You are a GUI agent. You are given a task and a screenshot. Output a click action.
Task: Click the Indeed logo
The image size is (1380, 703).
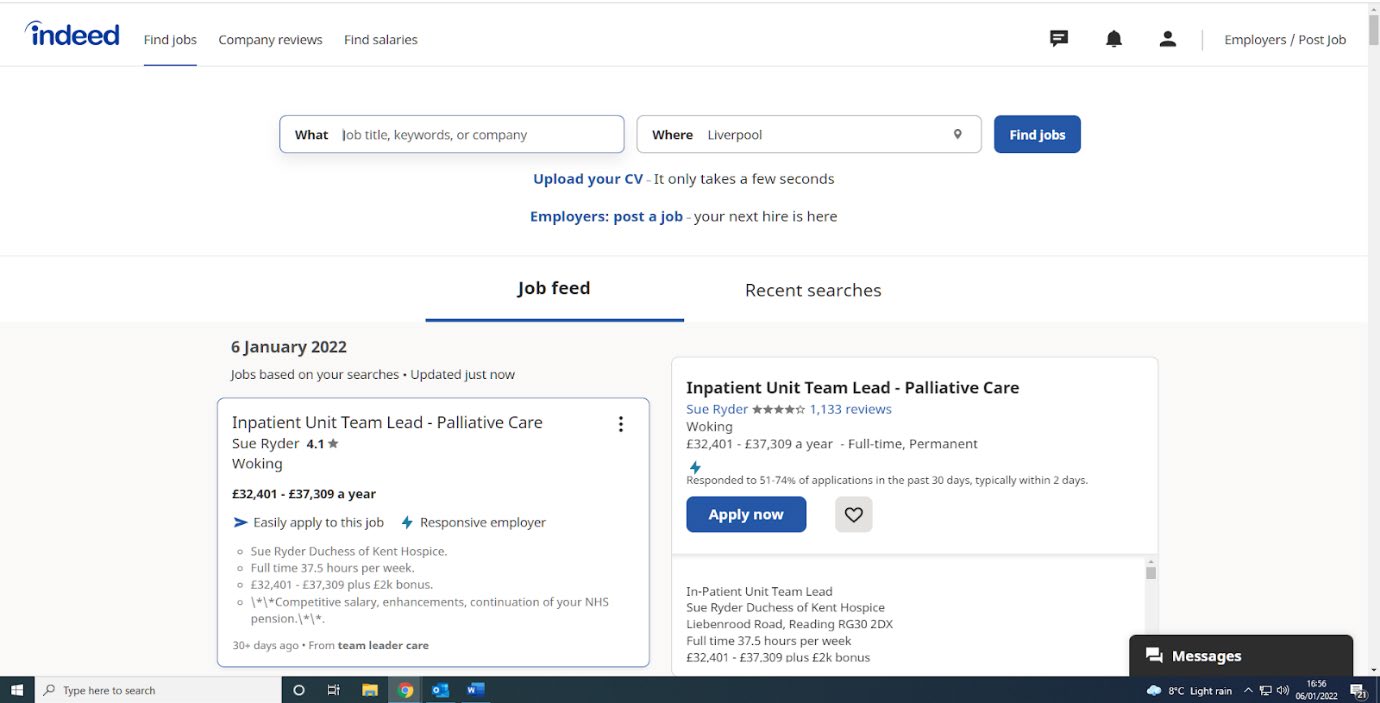coord(73,35)
